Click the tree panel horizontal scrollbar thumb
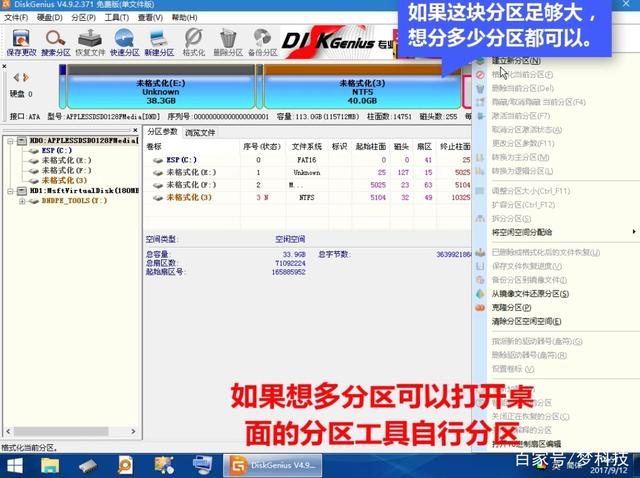 pyautogui.click(x=61, y=431)
